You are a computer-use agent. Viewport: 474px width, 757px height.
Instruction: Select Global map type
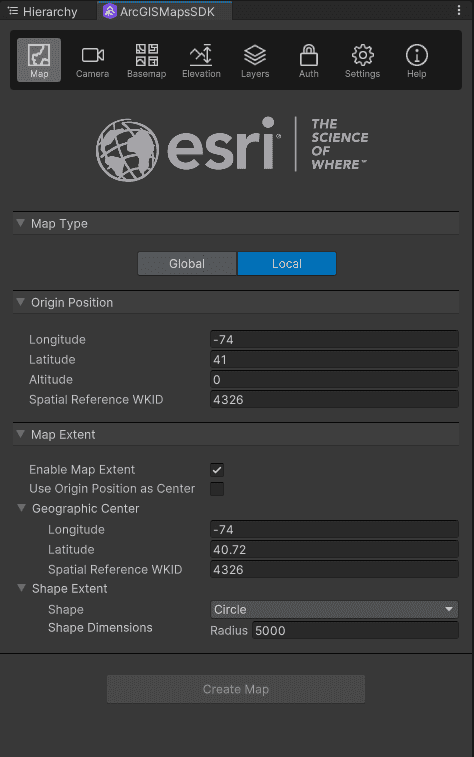[x=187, y=264]
